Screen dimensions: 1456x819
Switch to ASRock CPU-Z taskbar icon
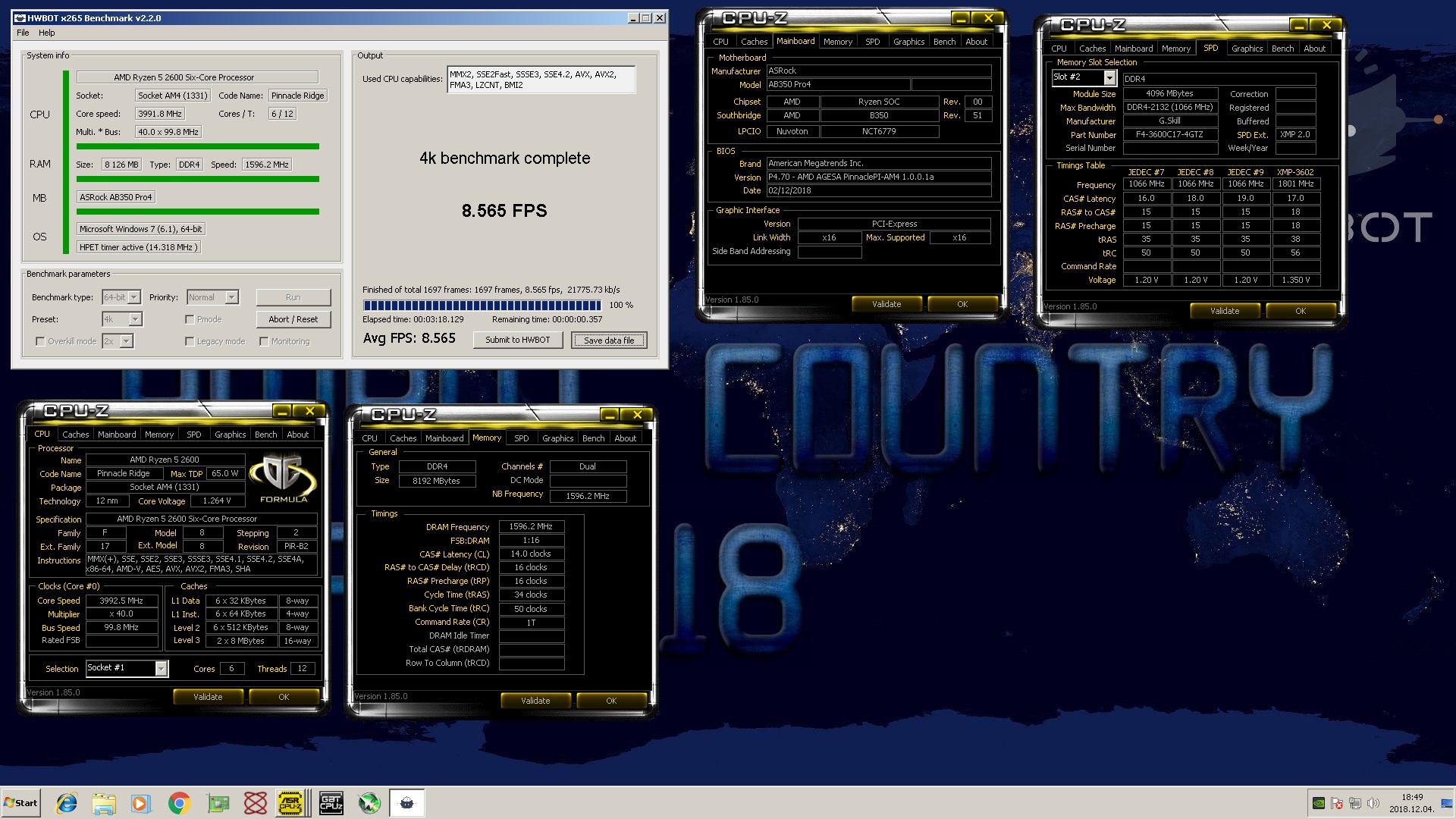[x=291, y=802]
